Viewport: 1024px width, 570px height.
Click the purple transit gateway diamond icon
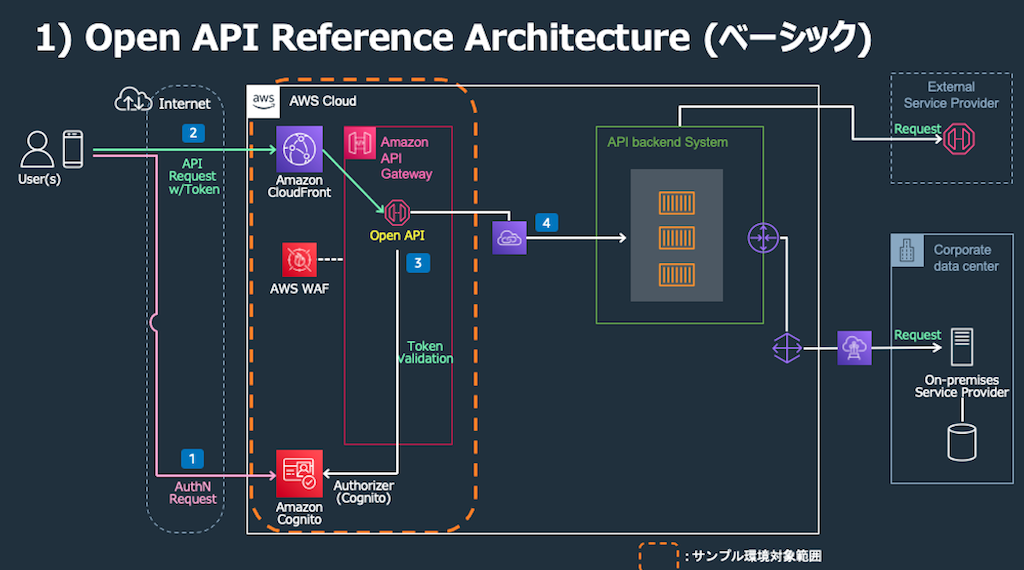[x=787, y=348]
